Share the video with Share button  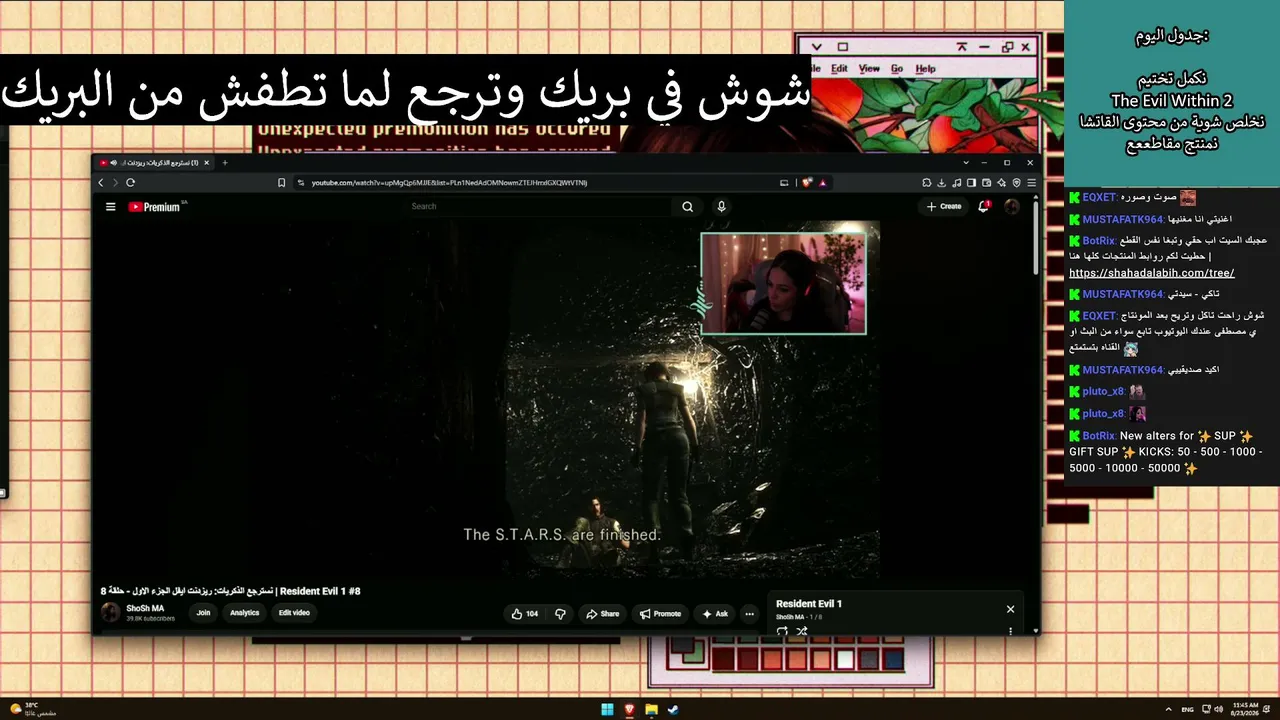pyautogui.click(x=602, y=614)
